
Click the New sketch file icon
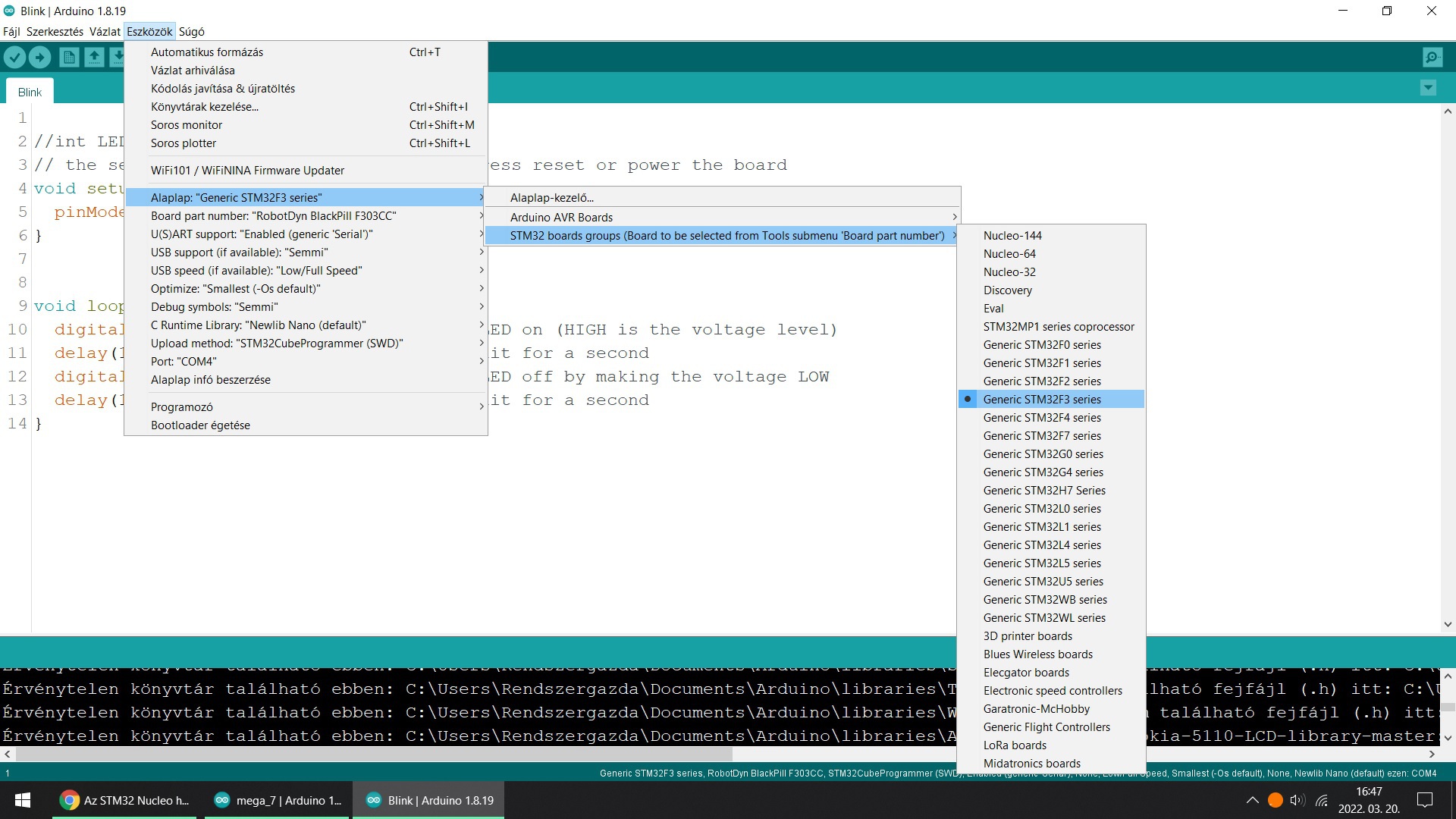point(69,57)
